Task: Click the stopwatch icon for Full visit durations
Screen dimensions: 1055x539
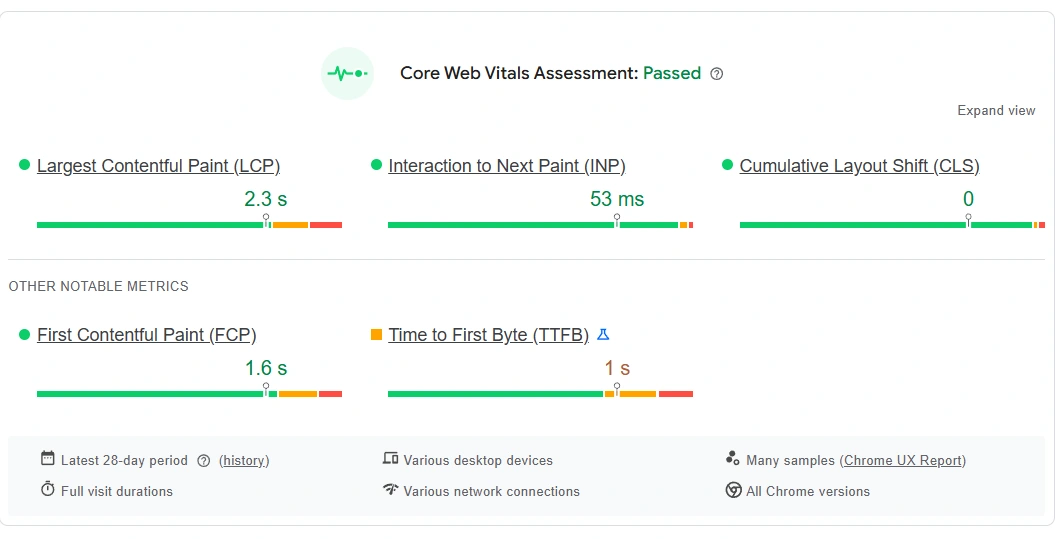Action: tap(47, 490)
